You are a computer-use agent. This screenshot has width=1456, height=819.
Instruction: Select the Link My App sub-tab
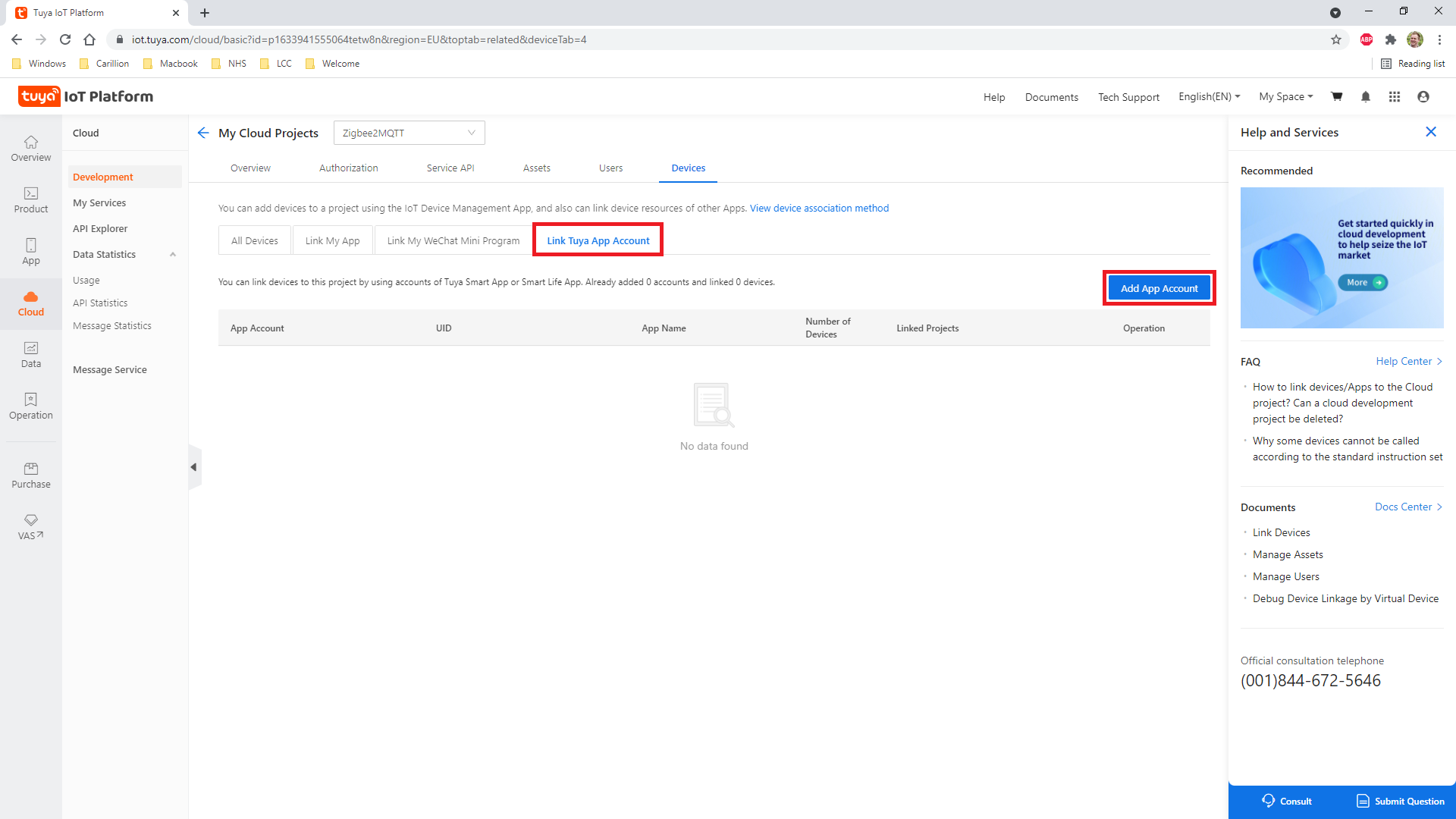pyautogui.click(x=332, y=240)
